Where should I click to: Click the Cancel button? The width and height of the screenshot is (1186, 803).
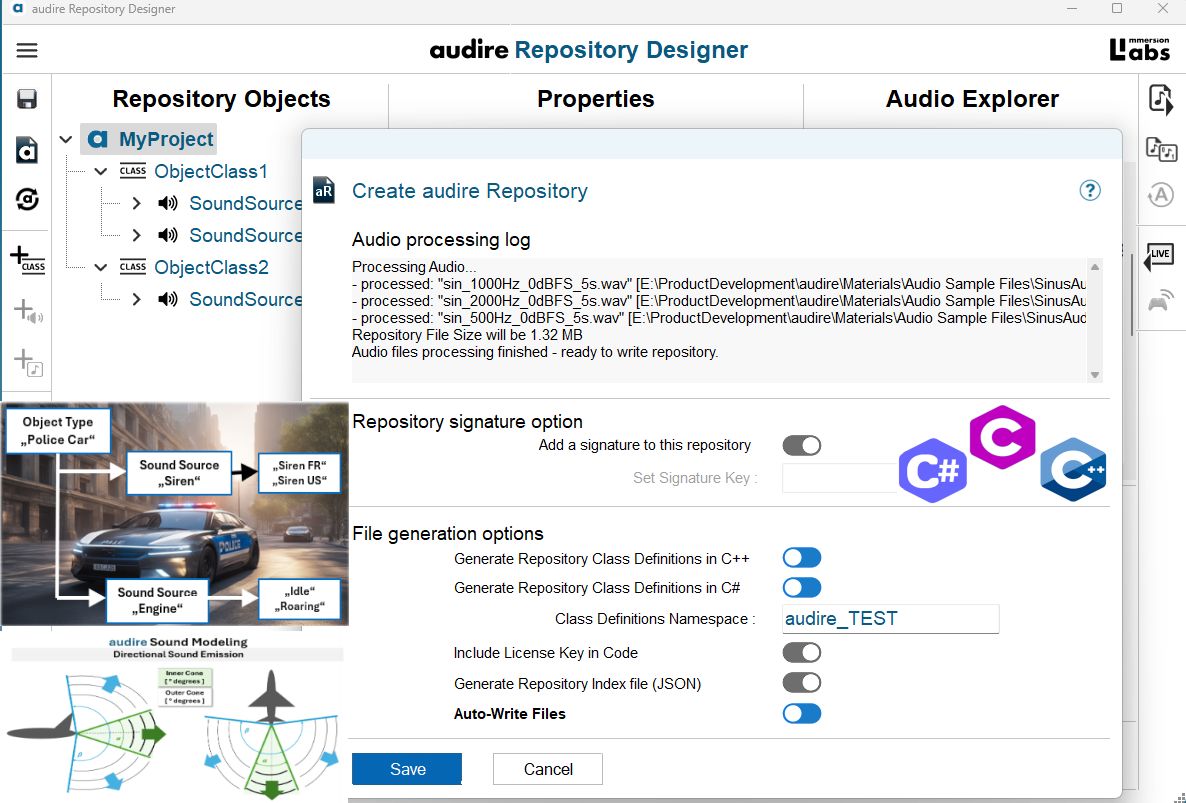point(548,769)
